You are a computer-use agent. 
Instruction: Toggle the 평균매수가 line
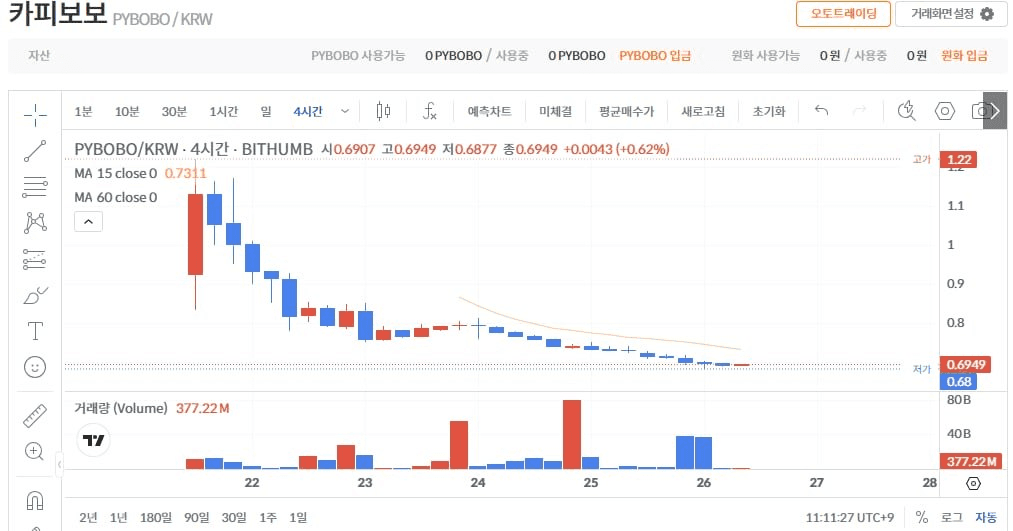[x=626, y=111]
